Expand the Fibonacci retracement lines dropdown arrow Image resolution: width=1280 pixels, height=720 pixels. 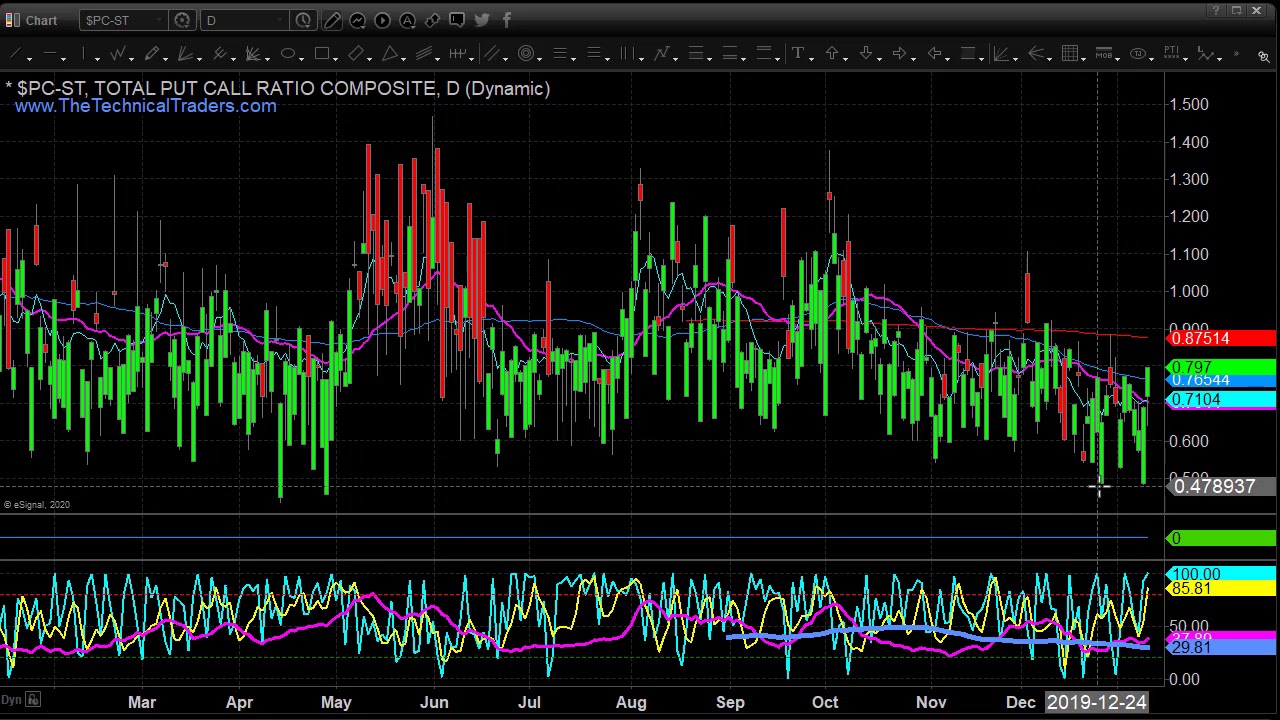pos(574,59)
